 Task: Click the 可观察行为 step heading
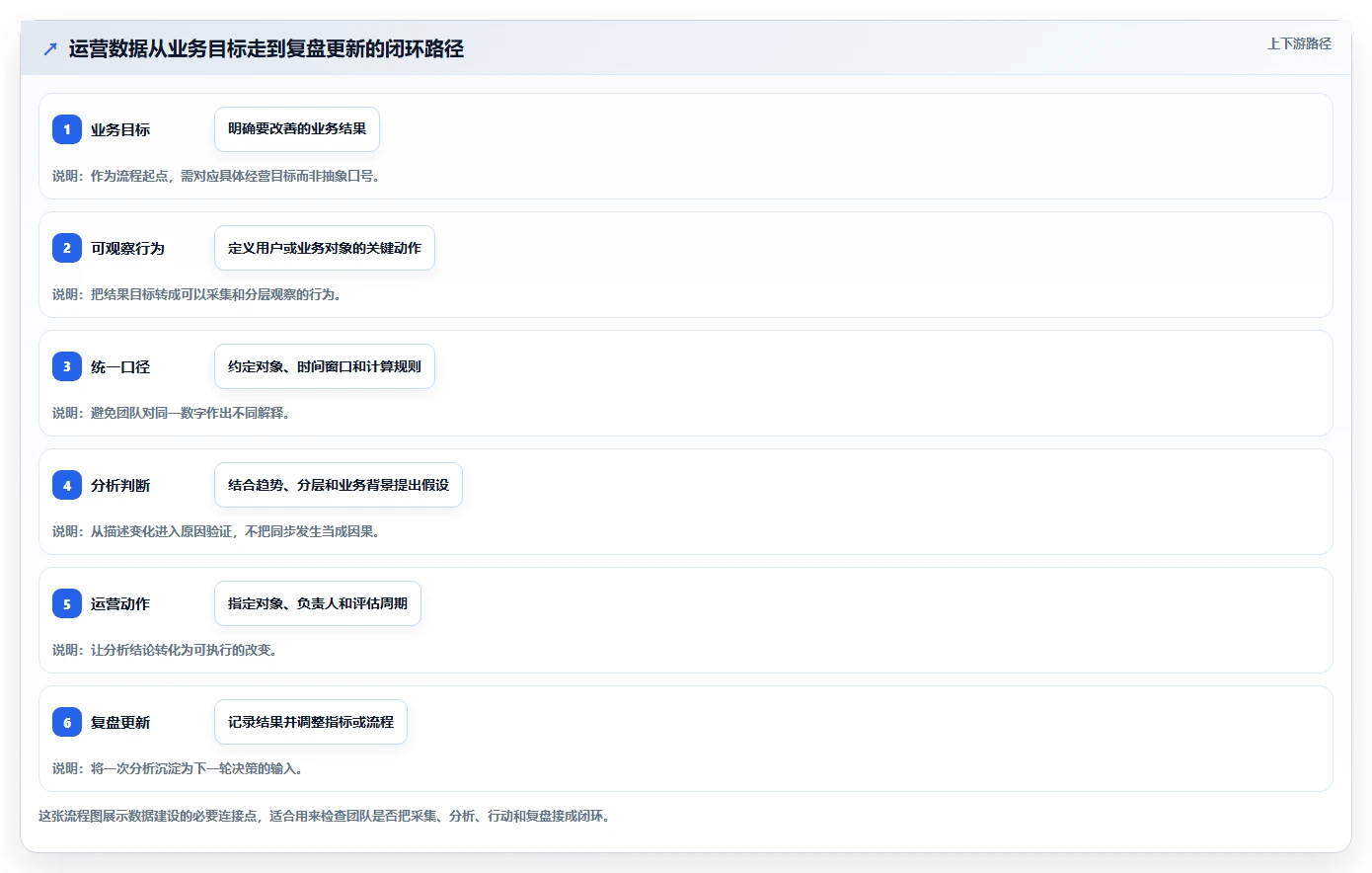[127, 248]
